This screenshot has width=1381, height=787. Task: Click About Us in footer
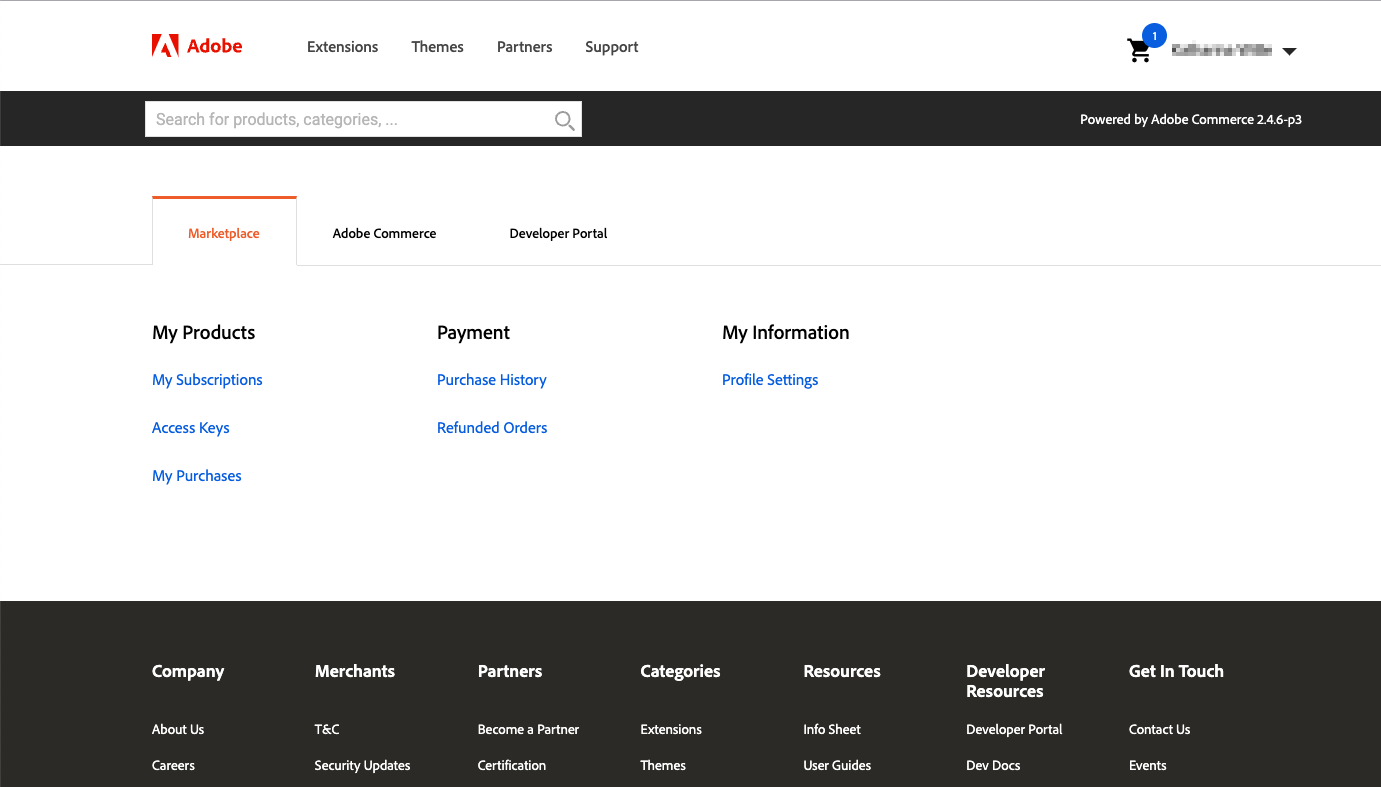click(178, 729)
